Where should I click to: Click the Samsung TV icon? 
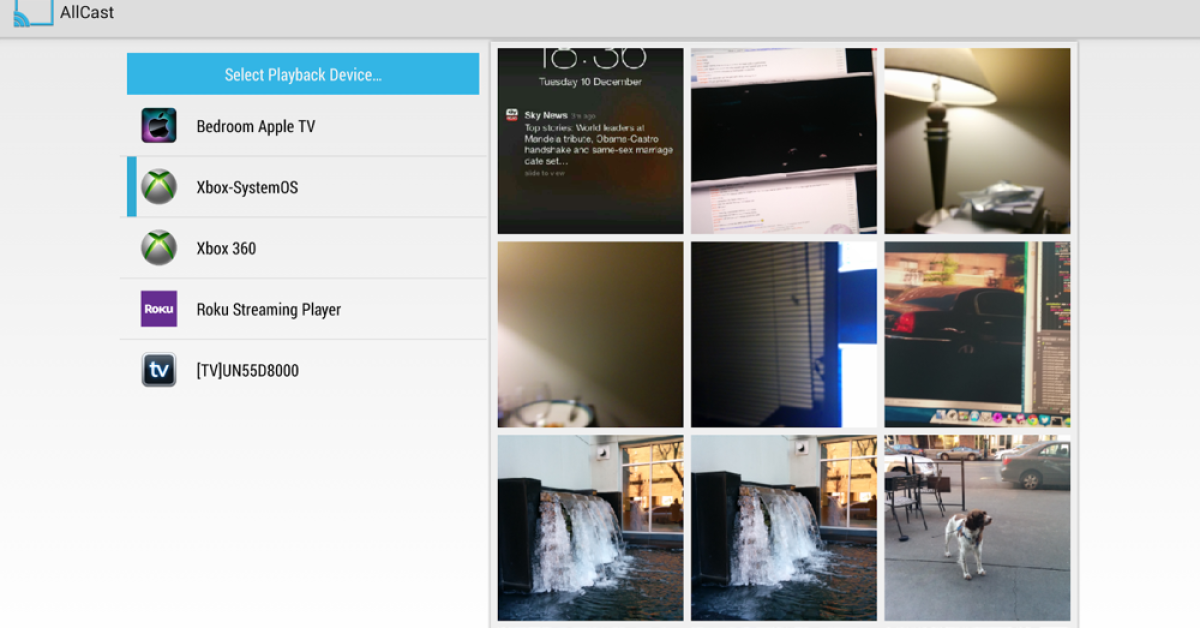(159, 370)
